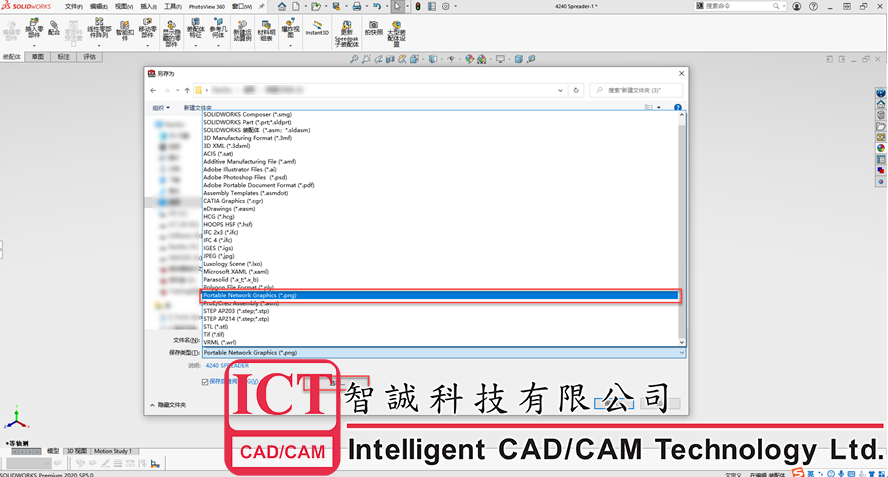
Task: Go up one folder level with the up arrow
Action: tap(187, 90)
